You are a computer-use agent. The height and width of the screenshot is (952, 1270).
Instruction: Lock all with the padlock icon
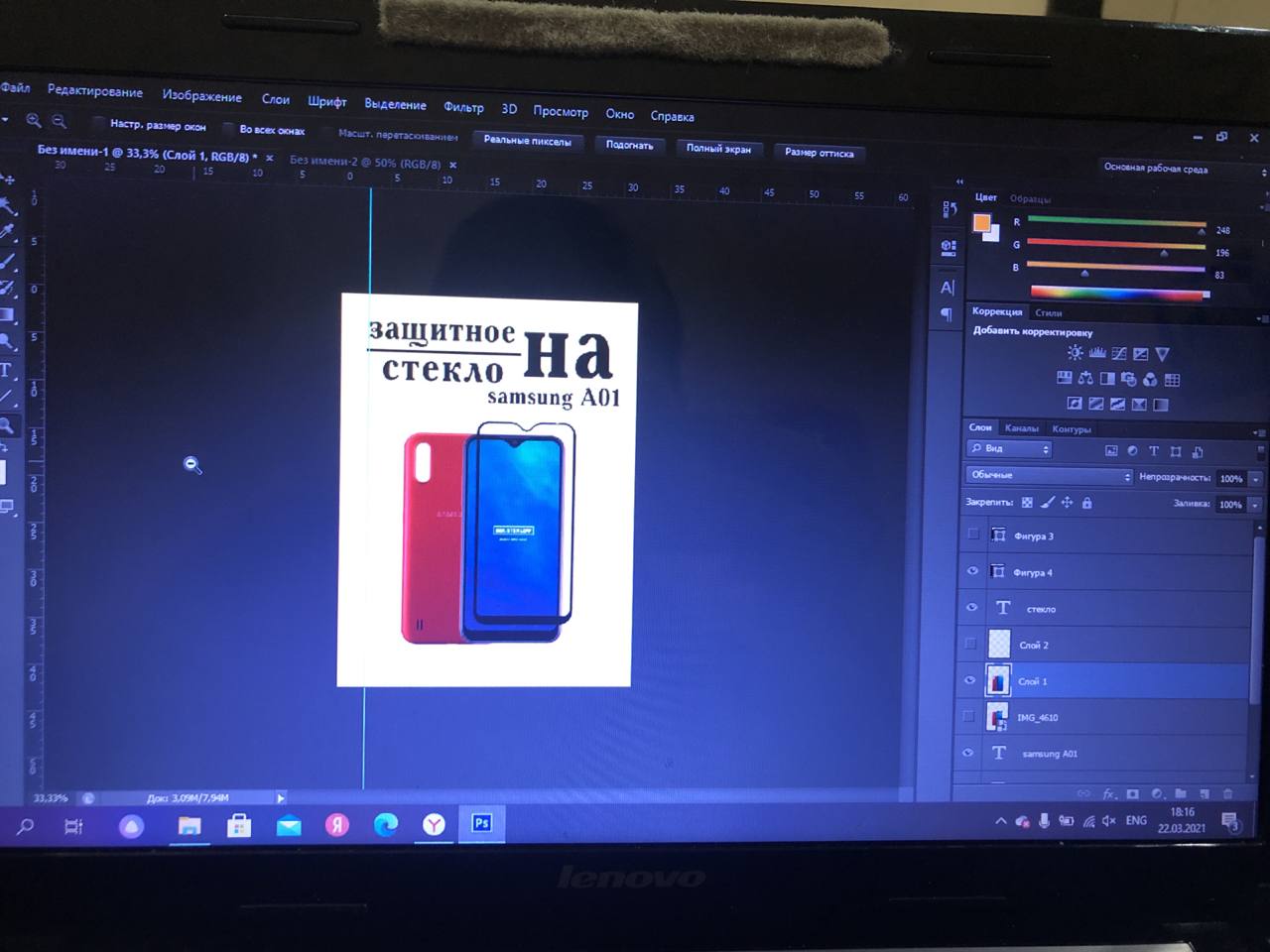pos(1086,503)
